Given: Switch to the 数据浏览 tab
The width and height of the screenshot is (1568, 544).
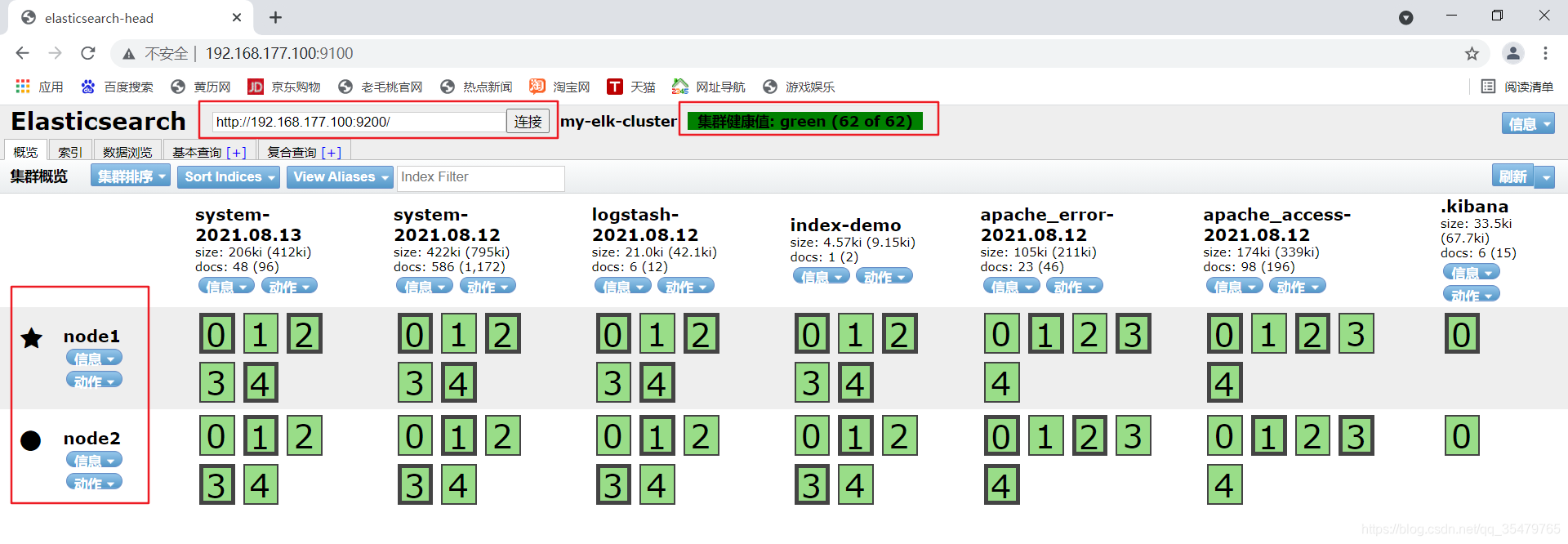Looking at the screenshot, I should tap(127, 151).
